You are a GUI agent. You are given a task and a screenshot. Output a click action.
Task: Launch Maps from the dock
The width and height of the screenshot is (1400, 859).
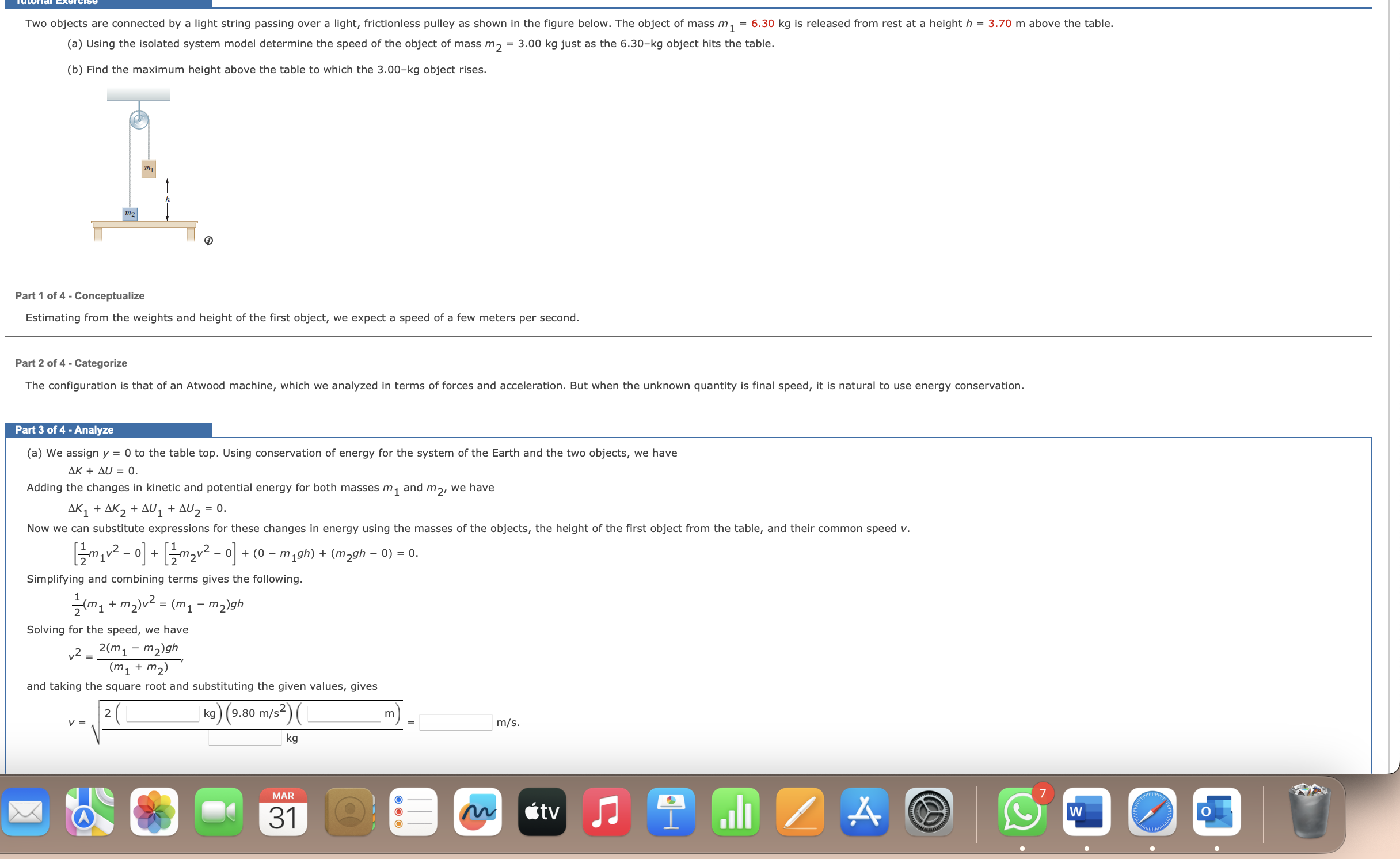point(90,812)
